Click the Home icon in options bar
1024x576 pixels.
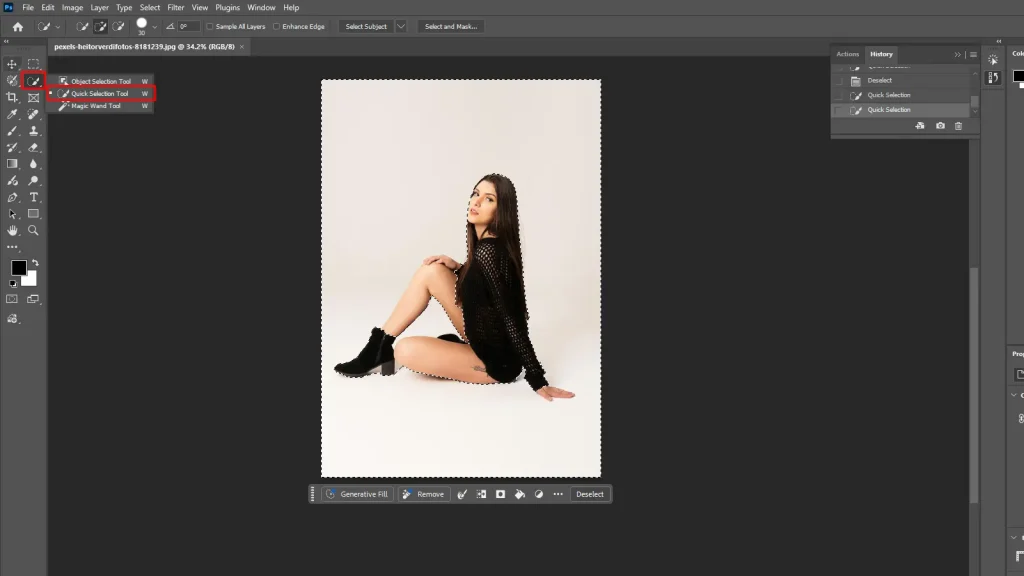click(x=18, y=27)
